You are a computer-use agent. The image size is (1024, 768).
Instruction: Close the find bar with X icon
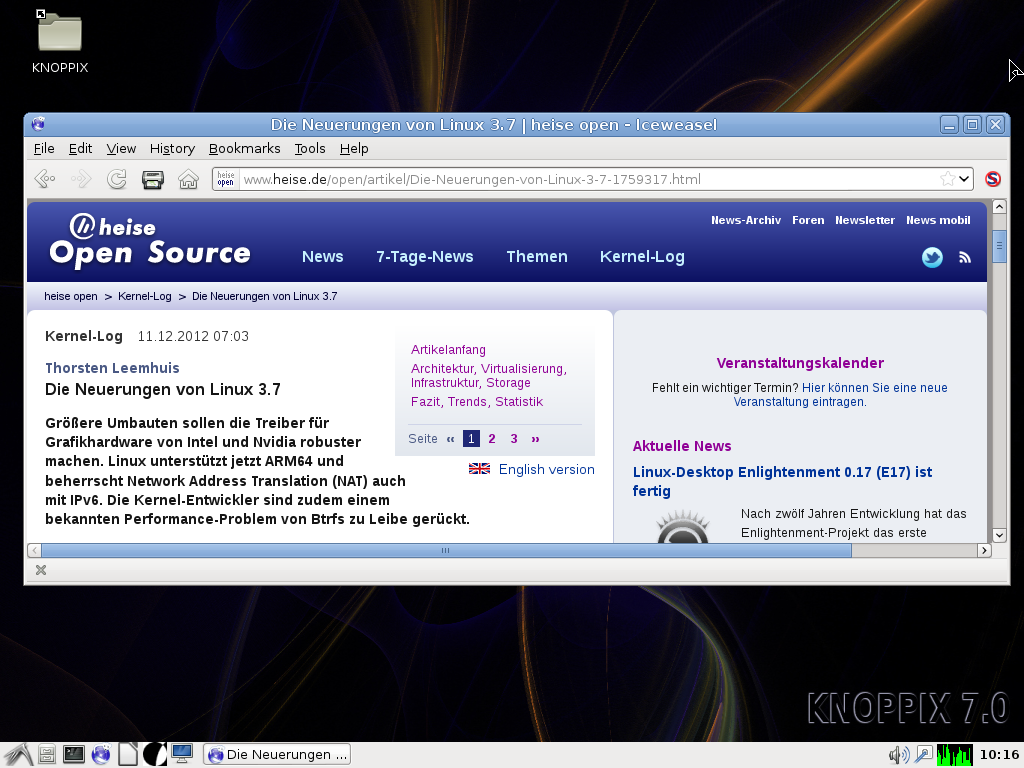pyautogui.click(x=41, y=570)
